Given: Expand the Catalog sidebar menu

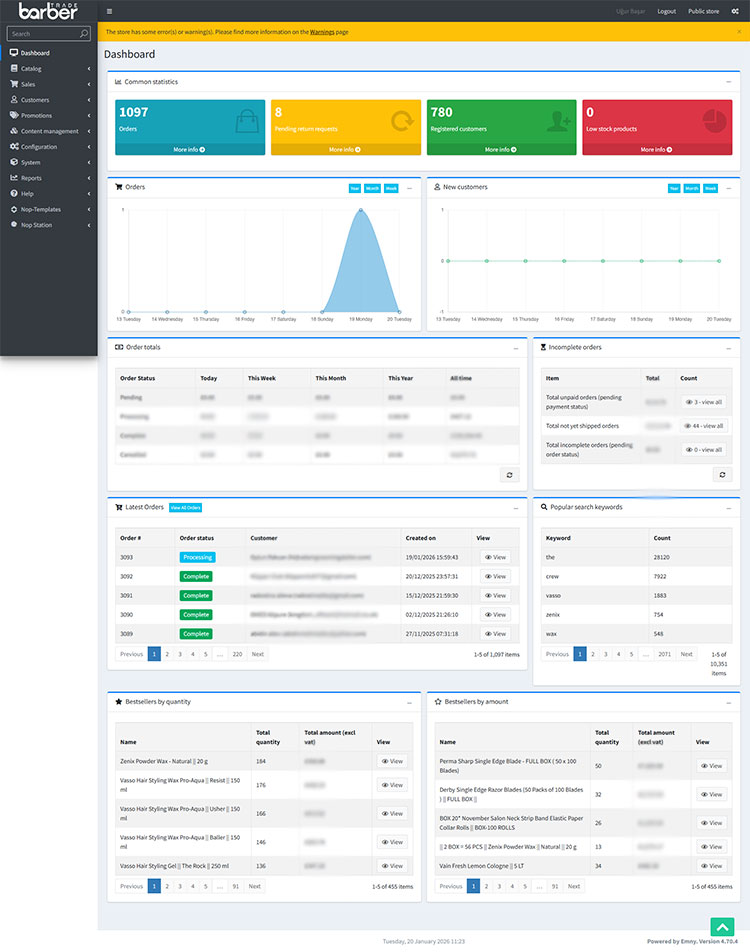Looking at the screenshot, I should coord(49,69).
